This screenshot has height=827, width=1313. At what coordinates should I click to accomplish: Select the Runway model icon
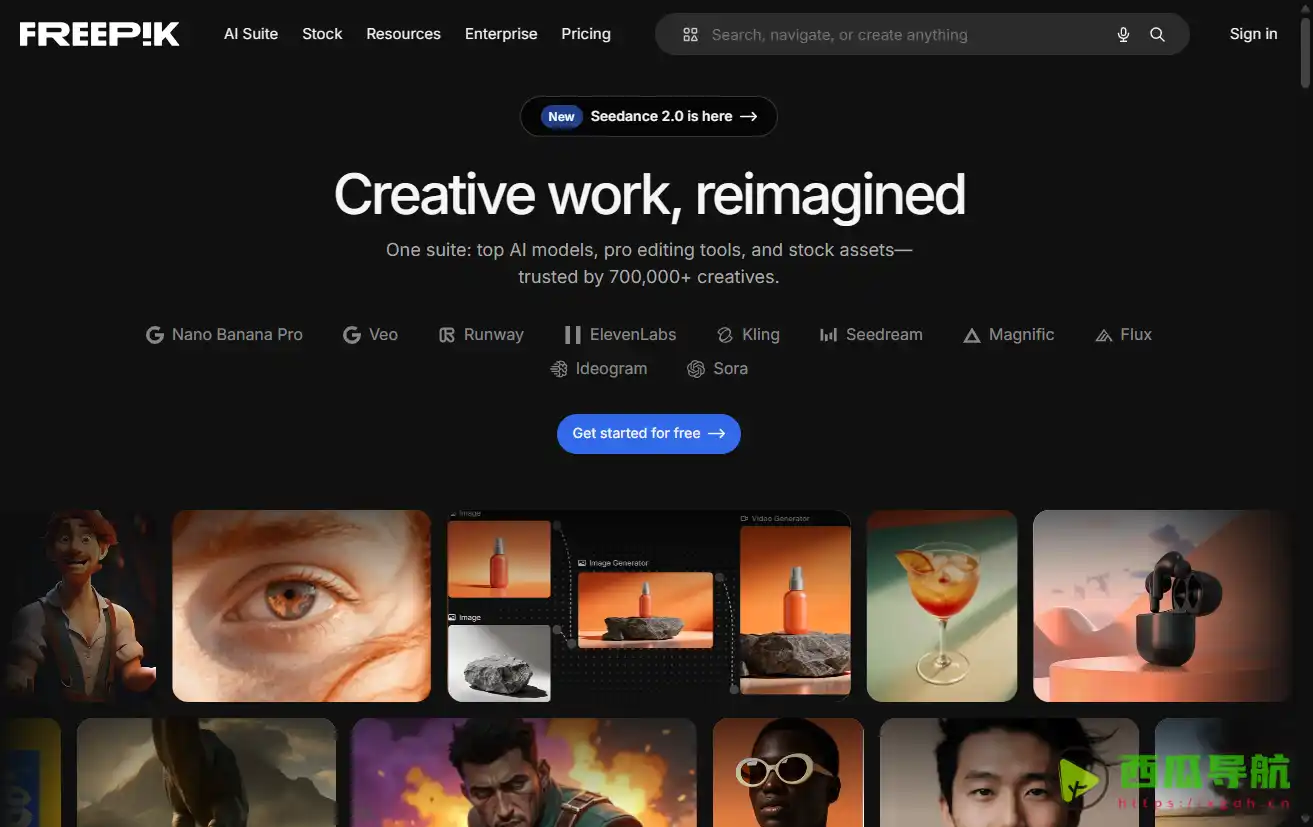pos(446,334)
